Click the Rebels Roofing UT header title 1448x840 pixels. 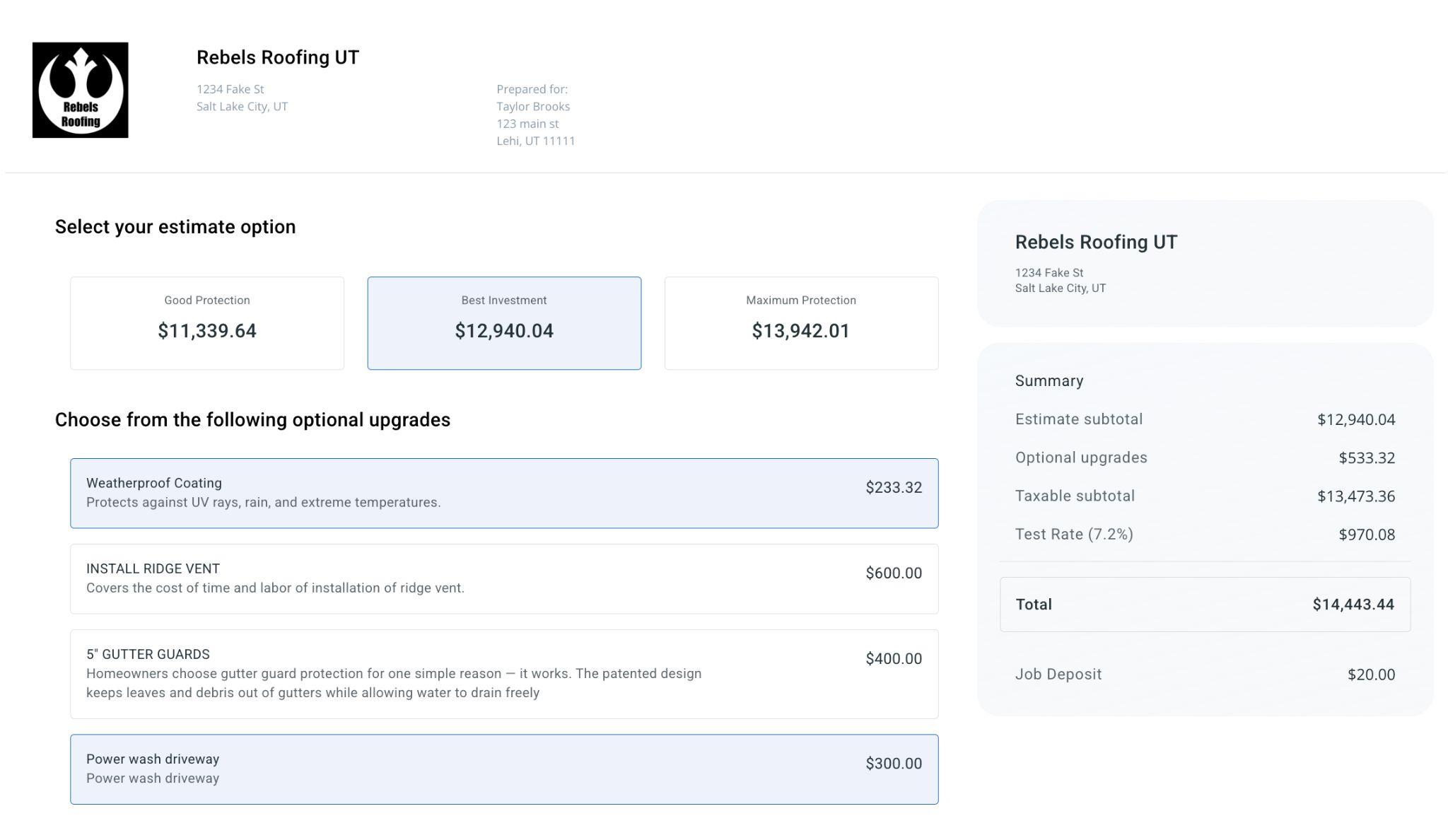pos(277,57)
